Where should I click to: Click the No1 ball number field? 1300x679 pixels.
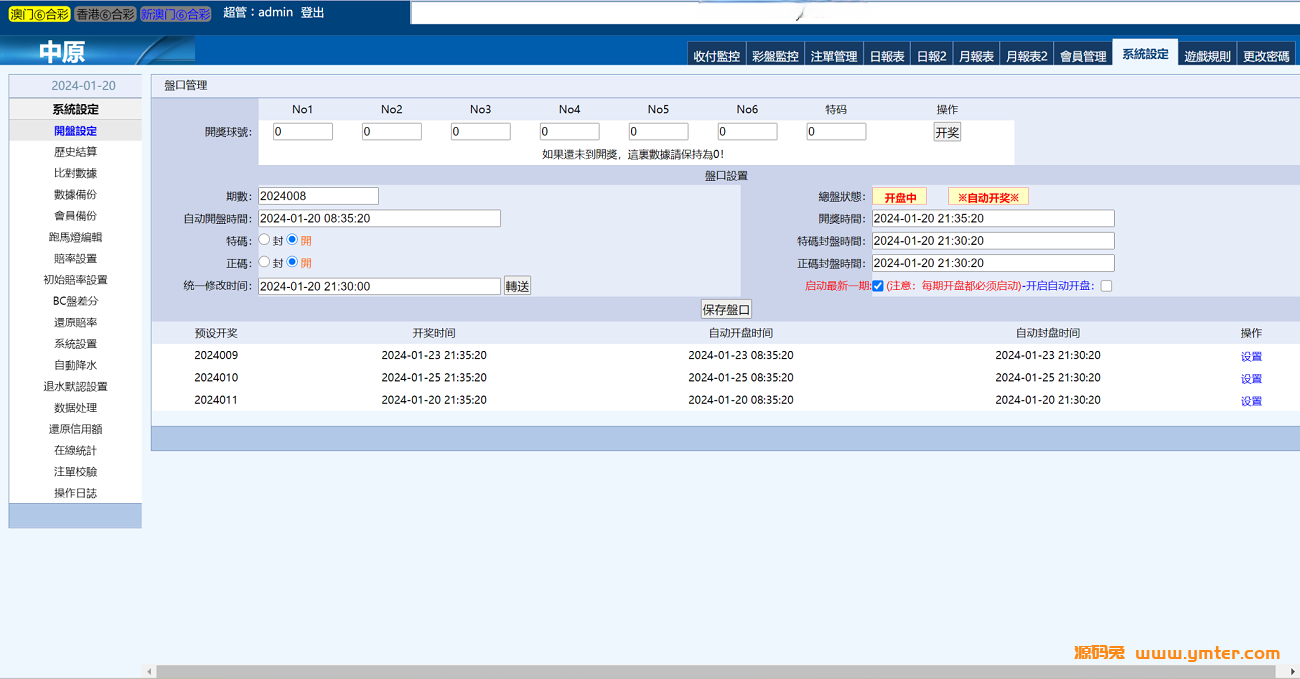tap(303, 132)
